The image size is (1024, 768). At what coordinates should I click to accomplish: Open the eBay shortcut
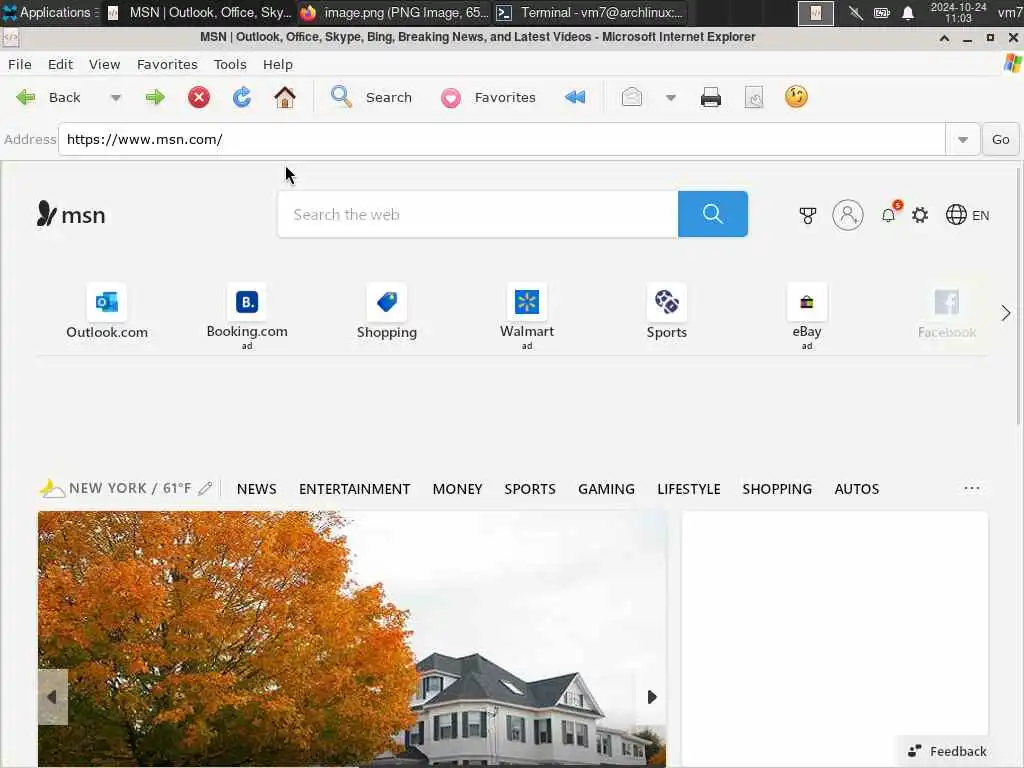tap(807, 316)
